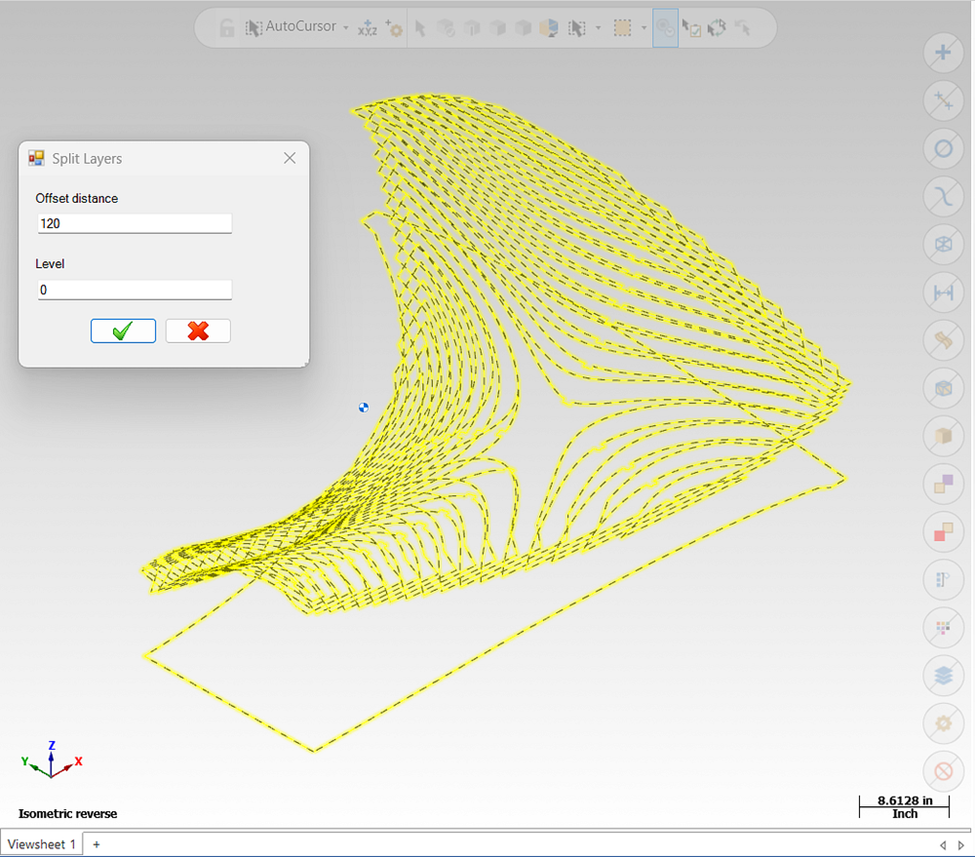Click the x,y,z fast point icon
Image resolution: width=975 pixels, height=857 pixels.
pos(367,28)
